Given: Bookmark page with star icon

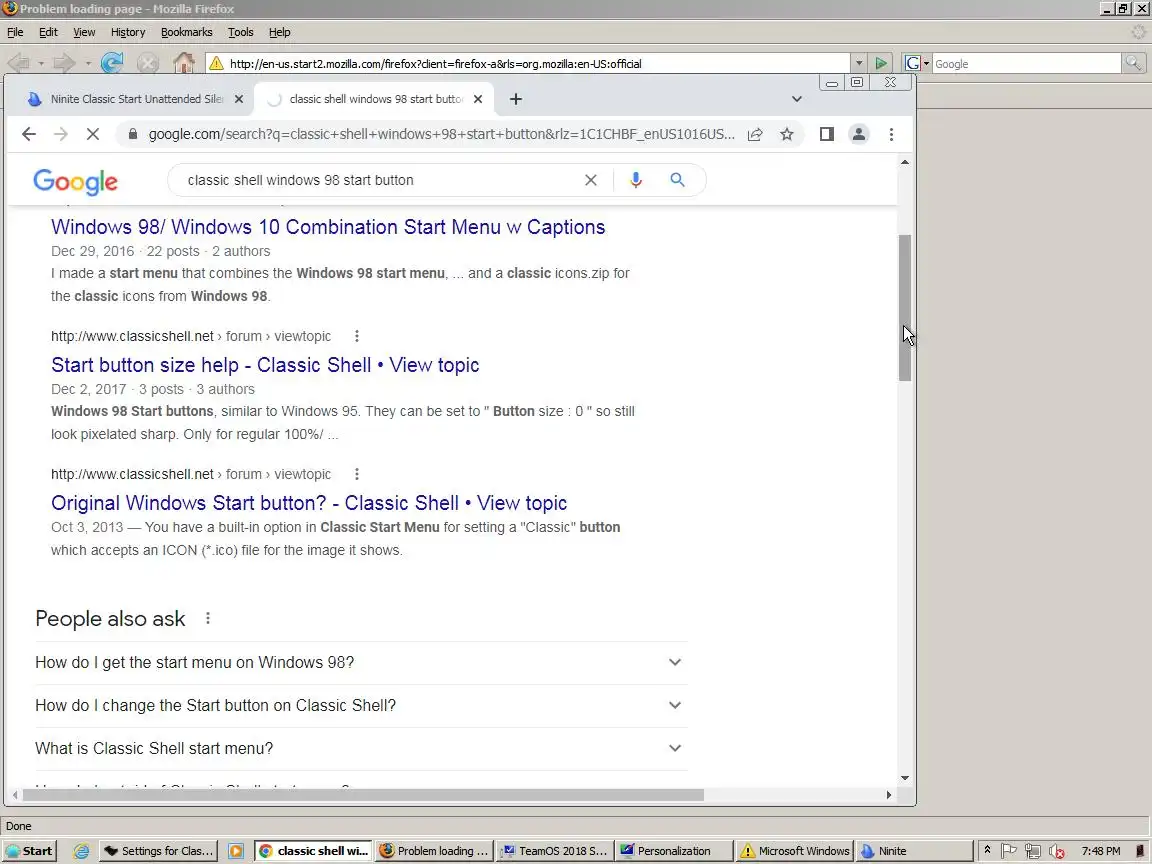Looking at the screenshot, I should 787,134.
